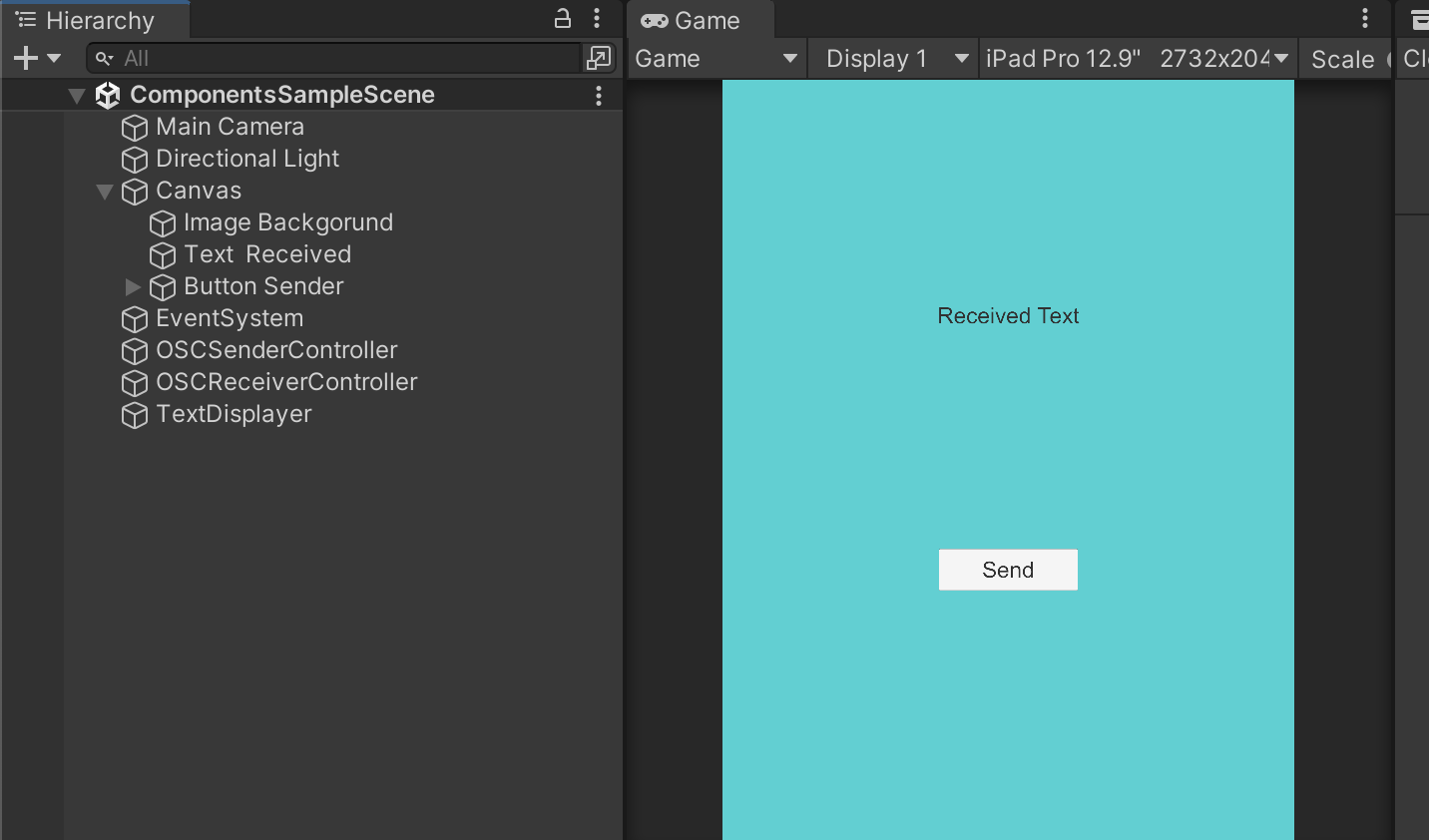Click the Scale slider label
This screenshot has height=840, width=1429.
pyautogui.click(x=1342, y=60)
